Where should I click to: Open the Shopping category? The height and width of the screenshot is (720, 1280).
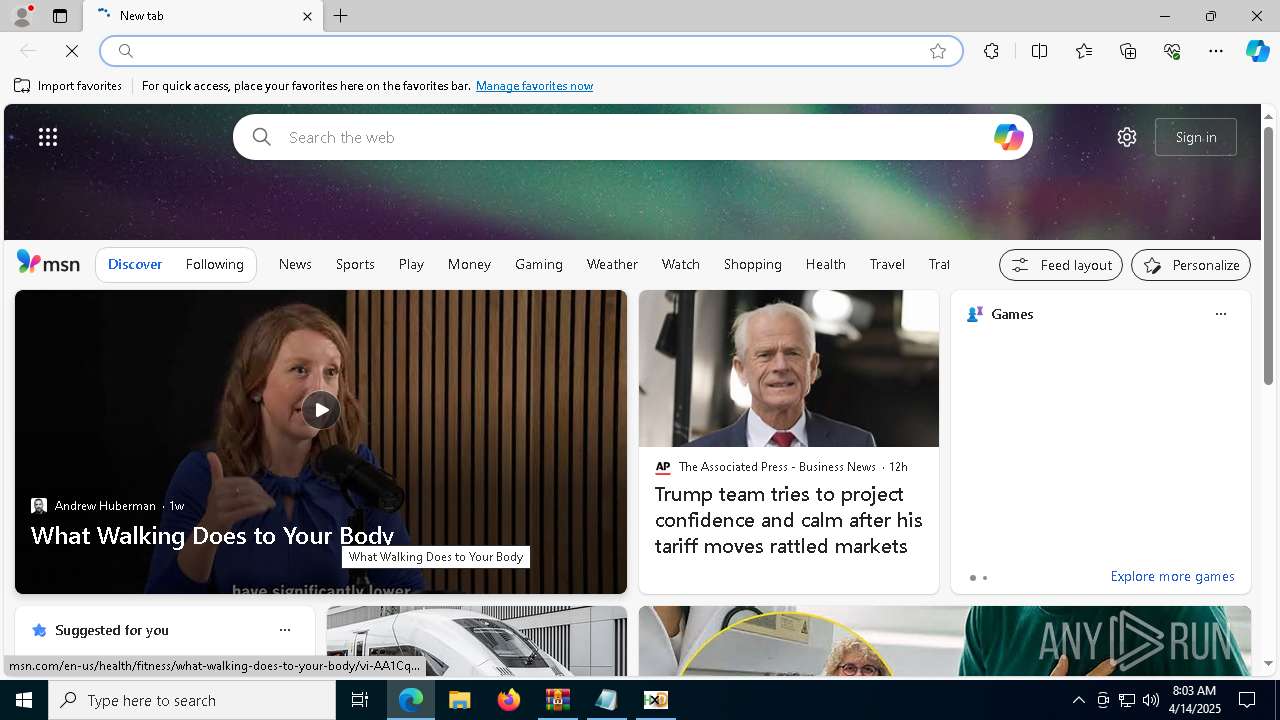point(753,264)
